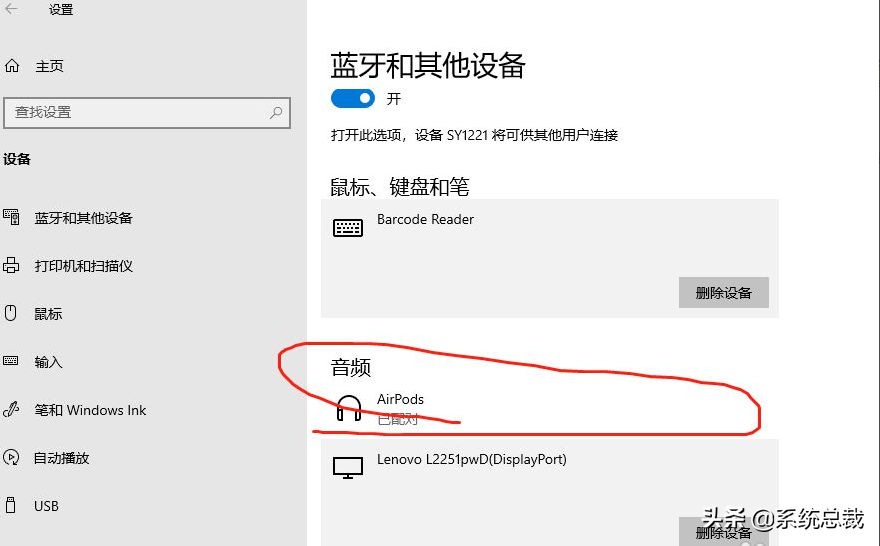Open 蓝牙和其他设备 in the sidebar
Viewport: 880px width, 546px height.
[84, 218]
